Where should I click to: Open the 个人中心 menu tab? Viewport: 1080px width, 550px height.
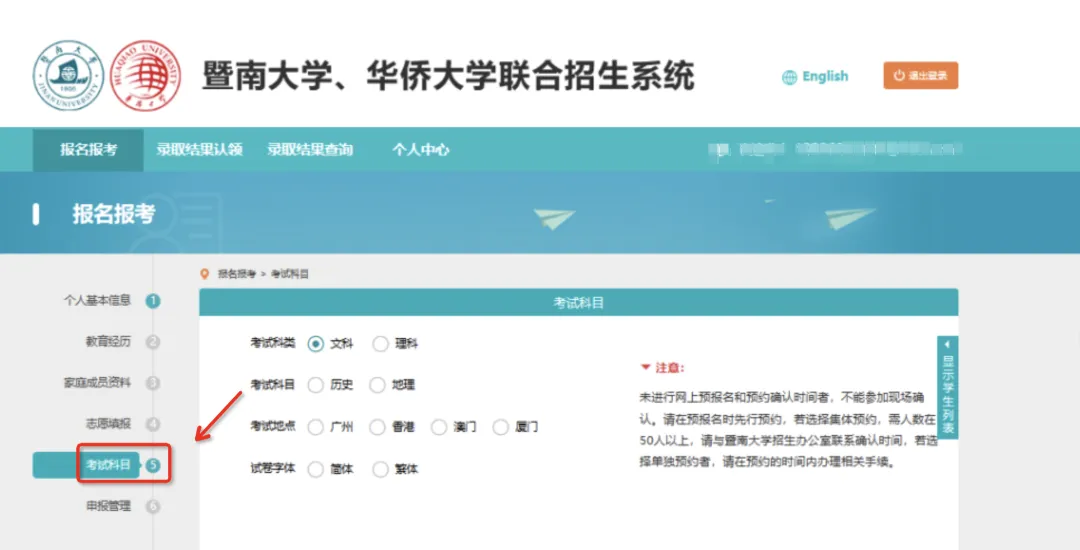[420, 150]
